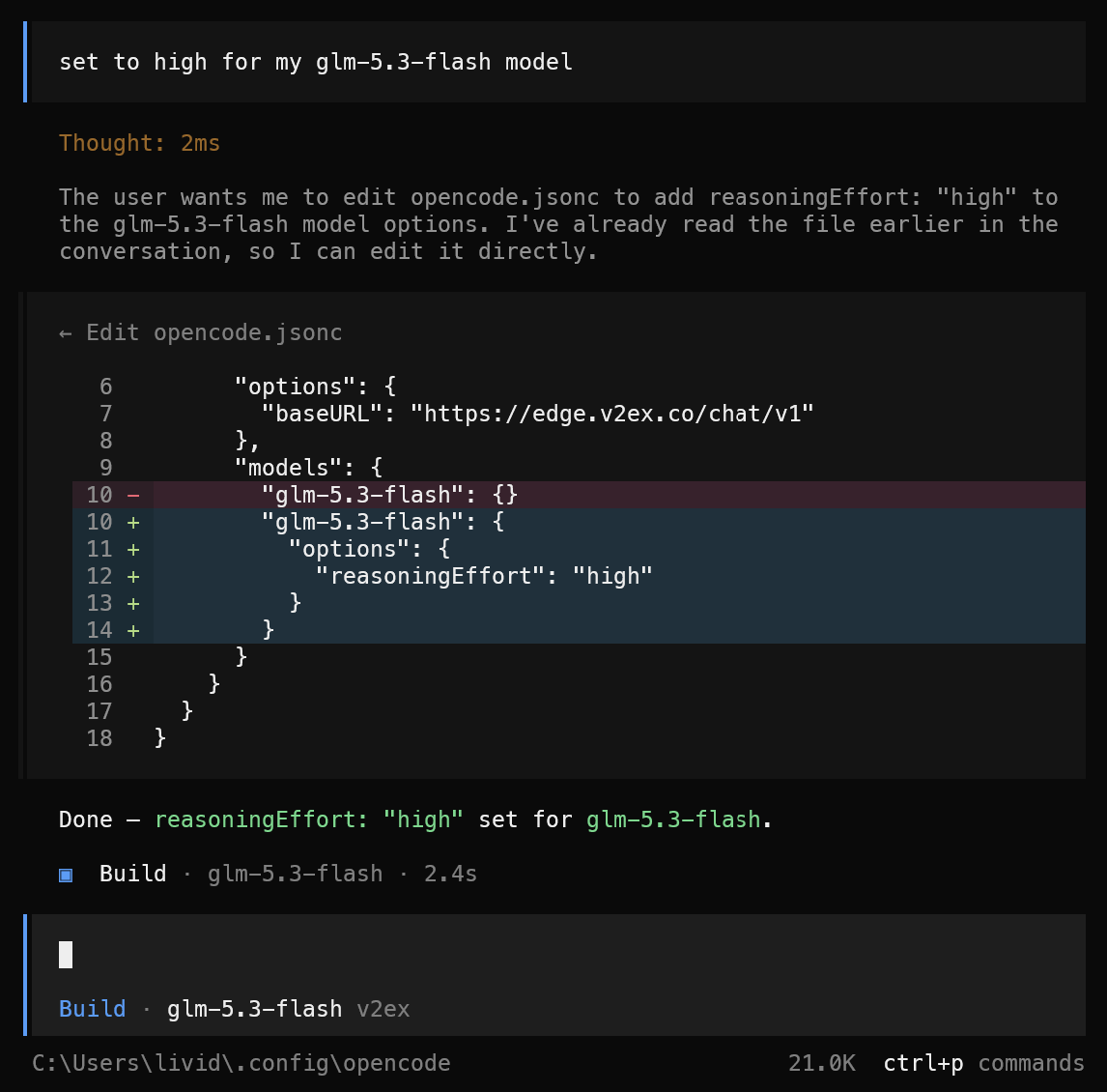Click the plus marker on added line 10
This screenshot has height=1092, width=1107.
[132, 522]
